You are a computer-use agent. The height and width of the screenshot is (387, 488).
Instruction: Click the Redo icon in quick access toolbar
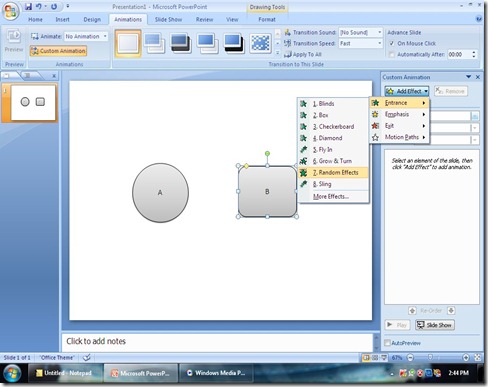coord(54,6)
